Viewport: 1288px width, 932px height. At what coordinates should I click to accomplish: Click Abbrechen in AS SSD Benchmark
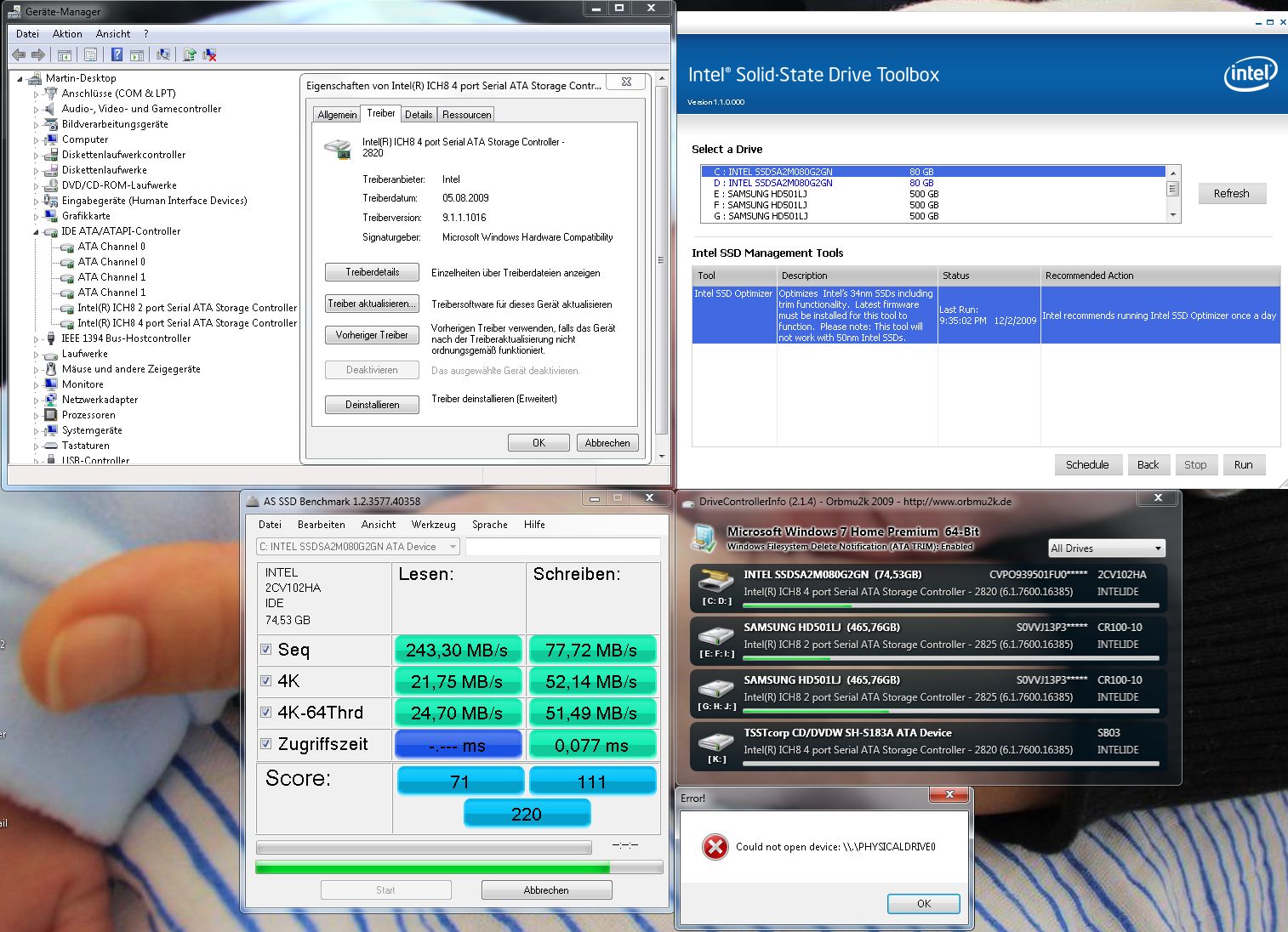click(546, 890)
